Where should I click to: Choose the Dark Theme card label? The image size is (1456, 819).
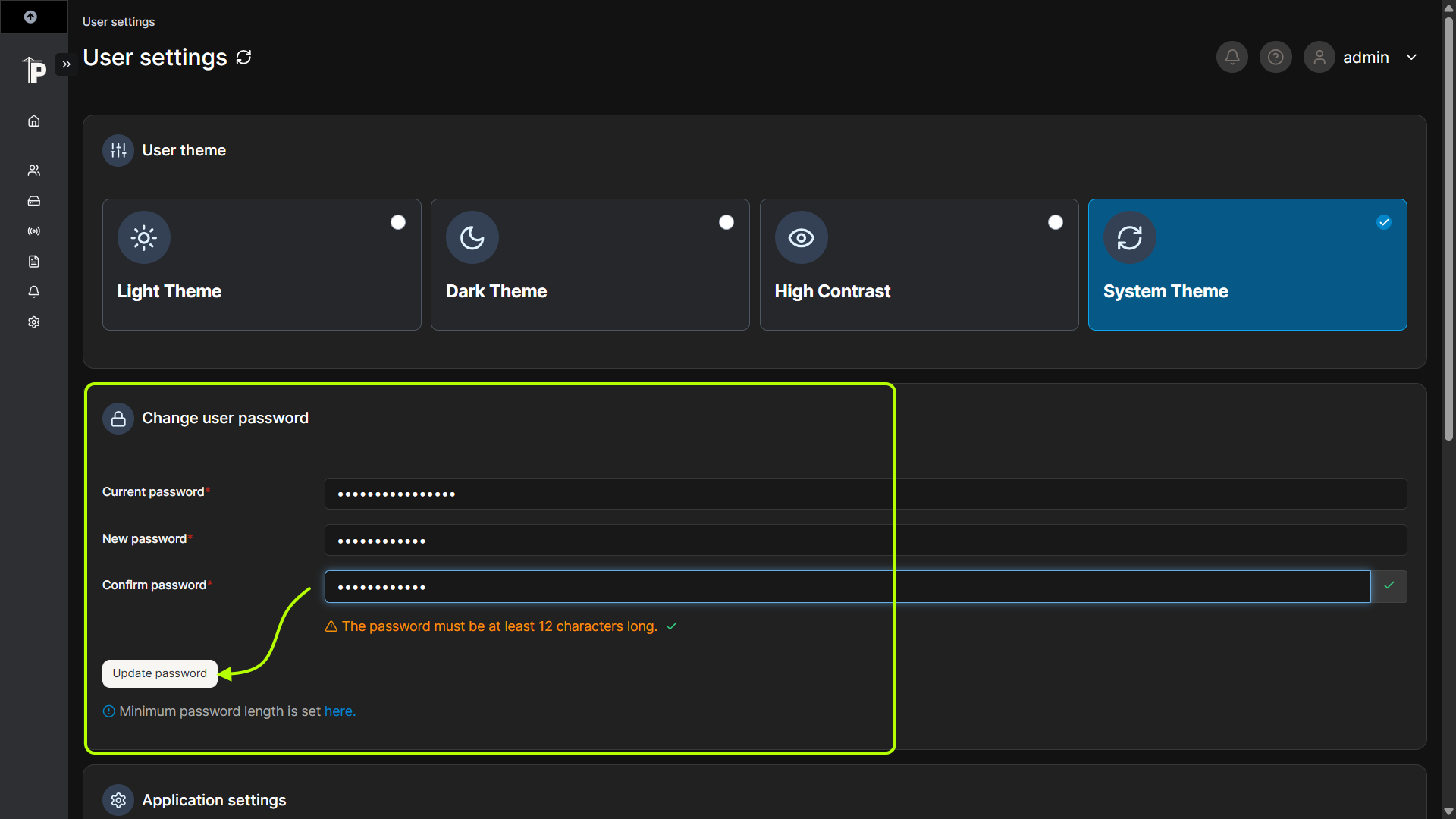[x=496, y=291]
